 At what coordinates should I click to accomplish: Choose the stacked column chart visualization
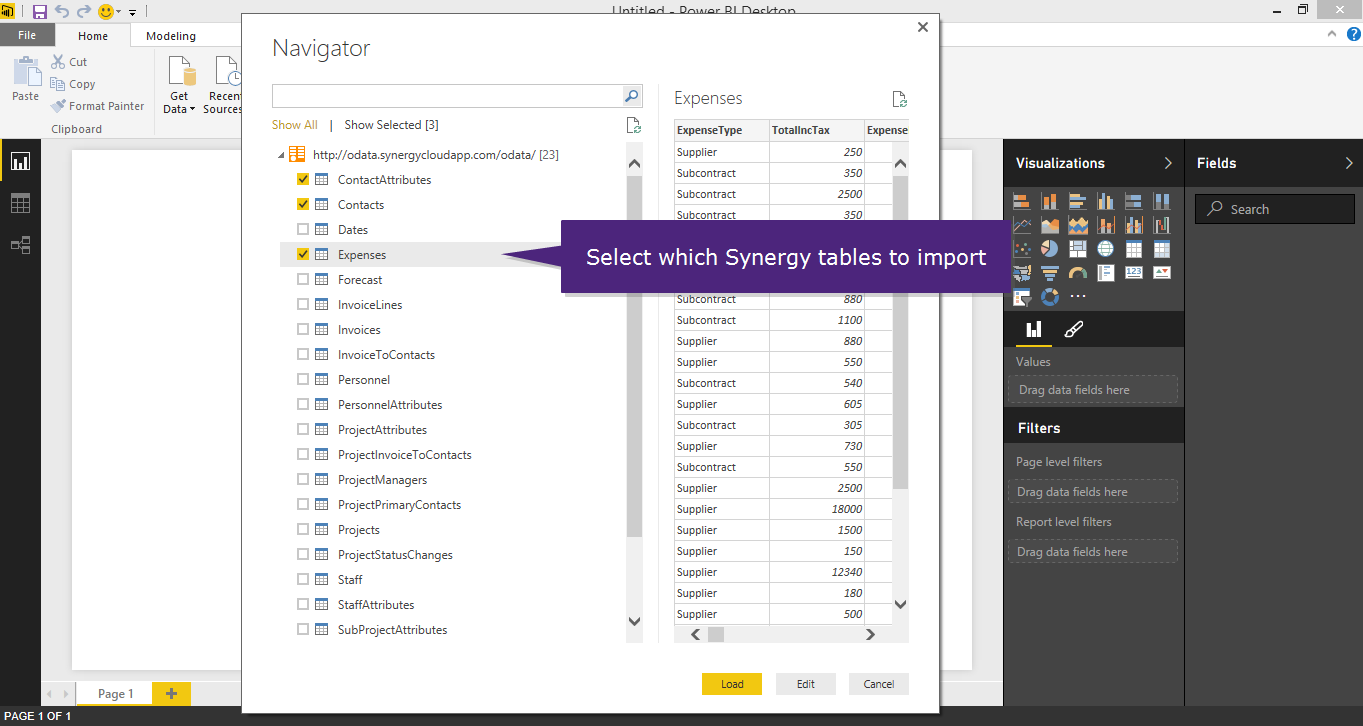pyautogui.click(x=1049, y=202)
